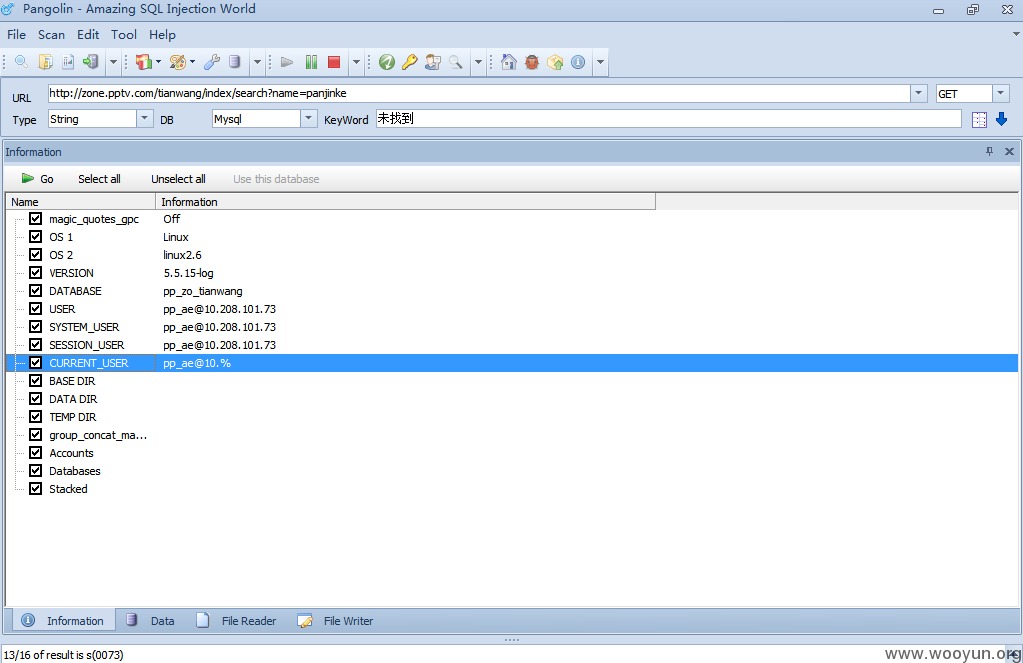Viewport: 1023px width, 663px height.
Task: Click the KeyWord input field
Action: [x=669, y=119]
